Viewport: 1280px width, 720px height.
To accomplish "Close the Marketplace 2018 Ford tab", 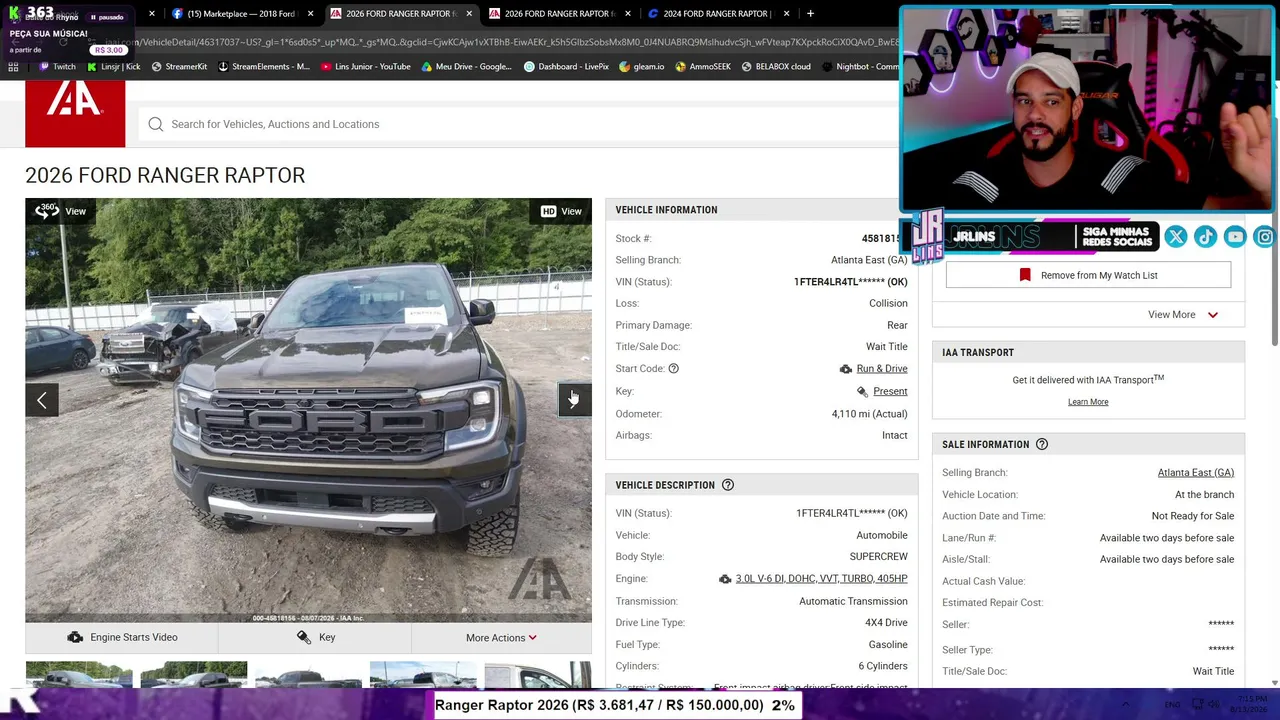I will (311, 14).
